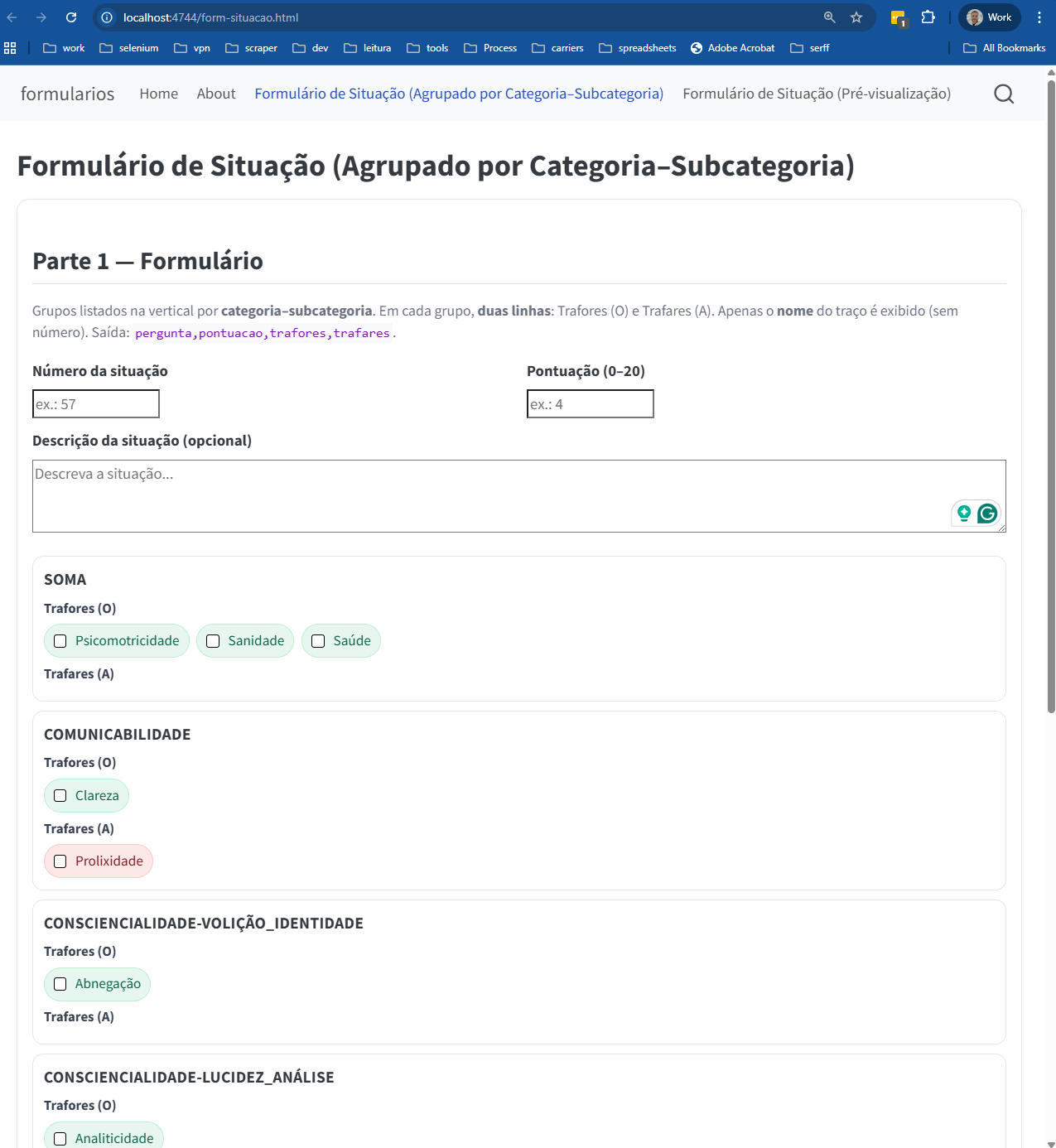Open Formulário de Situação (Pré-visualização) page

point(816,94)
